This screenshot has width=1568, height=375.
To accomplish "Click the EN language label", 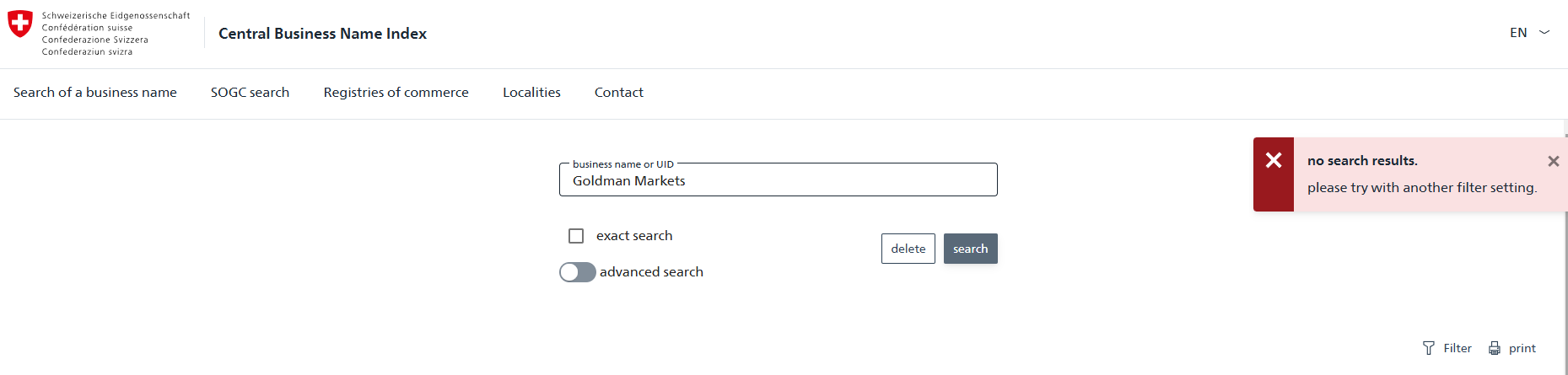I will pyautogui.click(x=1518, y=33).
